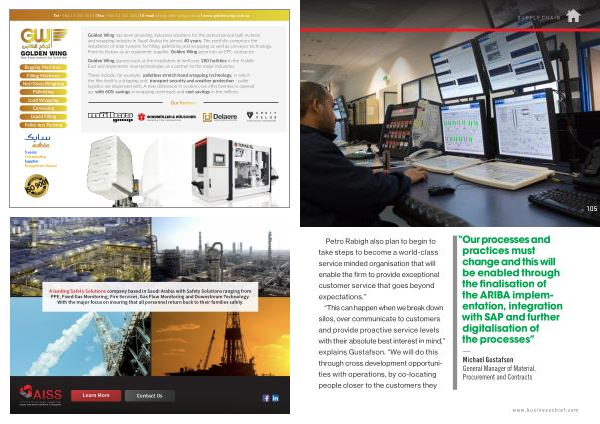Click the home icon at top right
The image size is (600, 424).
(573, 15)
